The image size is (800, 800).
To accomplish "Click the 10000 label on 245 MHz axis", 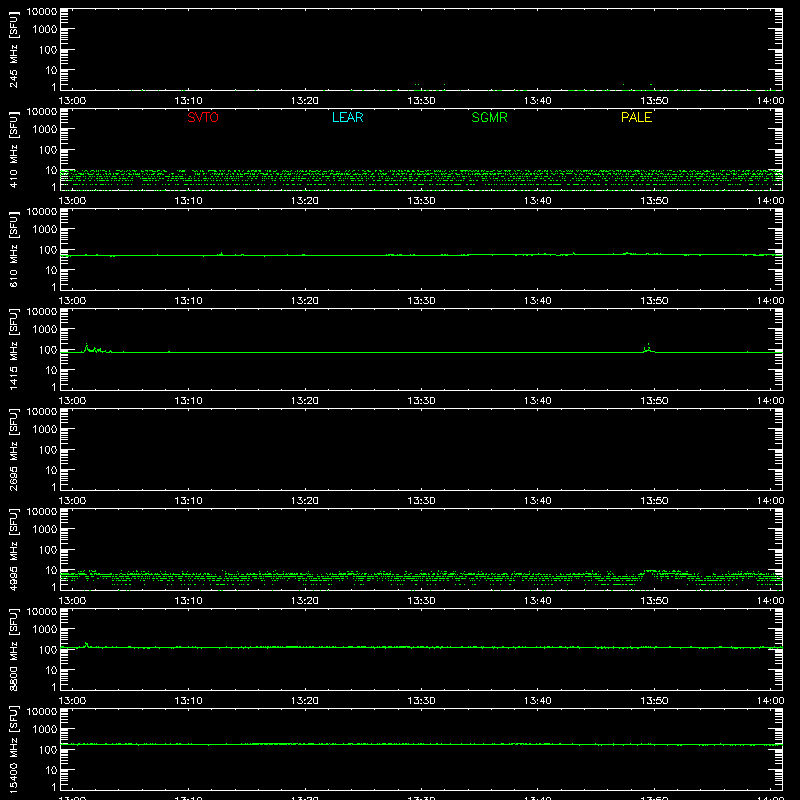I will coord(42,12).
